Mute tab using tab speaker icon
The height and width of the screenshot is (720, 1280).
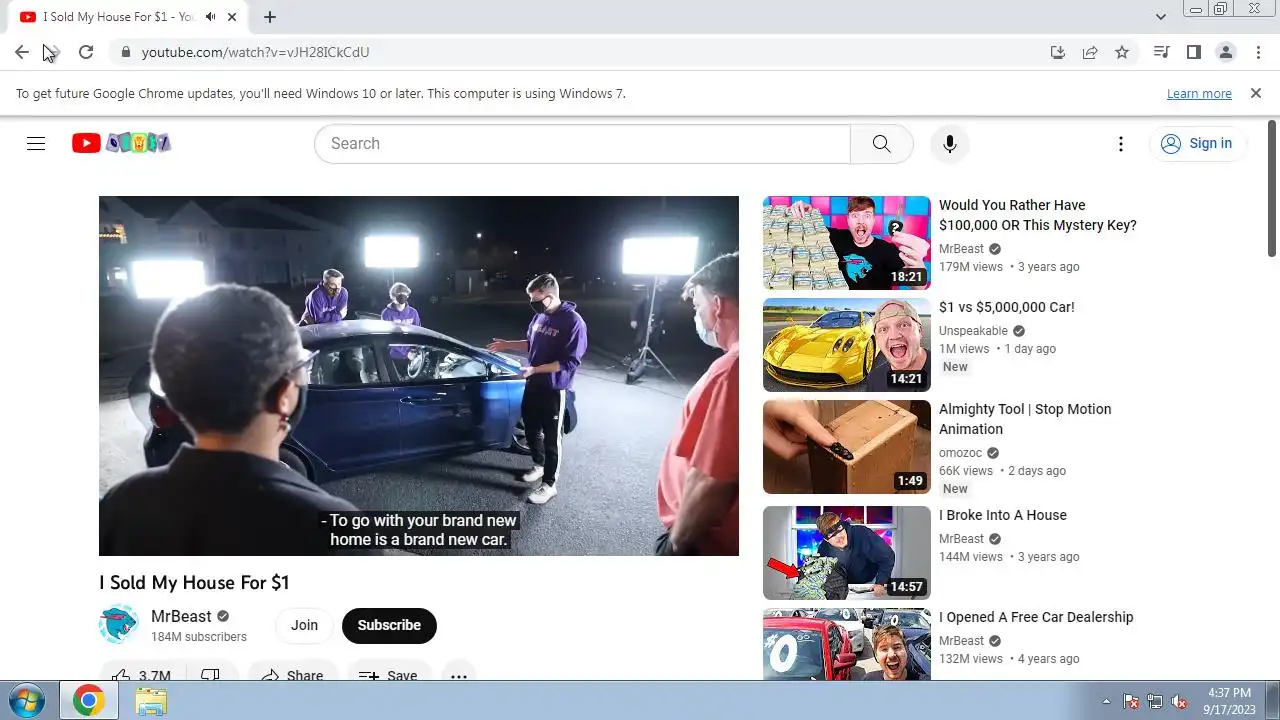coord(211,17)
